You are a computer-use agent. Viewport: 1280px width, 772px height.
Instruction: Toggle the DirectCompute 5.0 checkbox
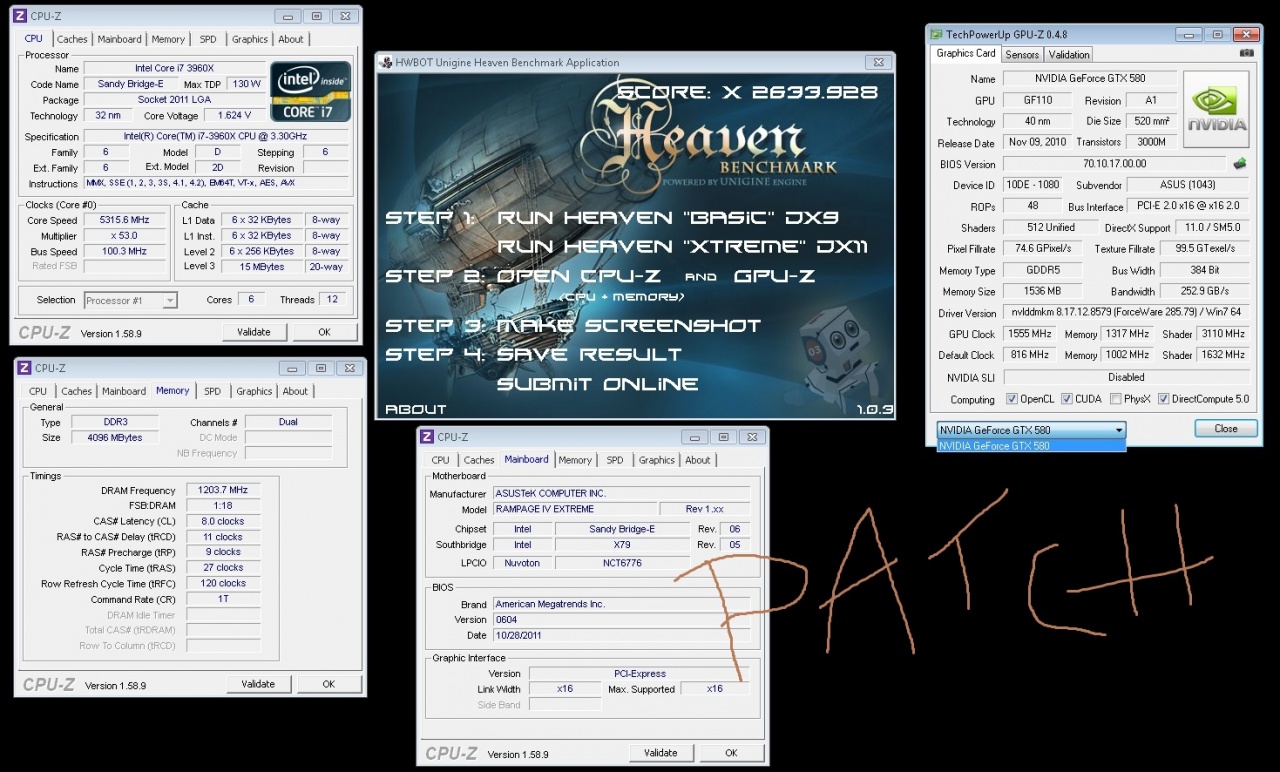[x=1163, y=399]
